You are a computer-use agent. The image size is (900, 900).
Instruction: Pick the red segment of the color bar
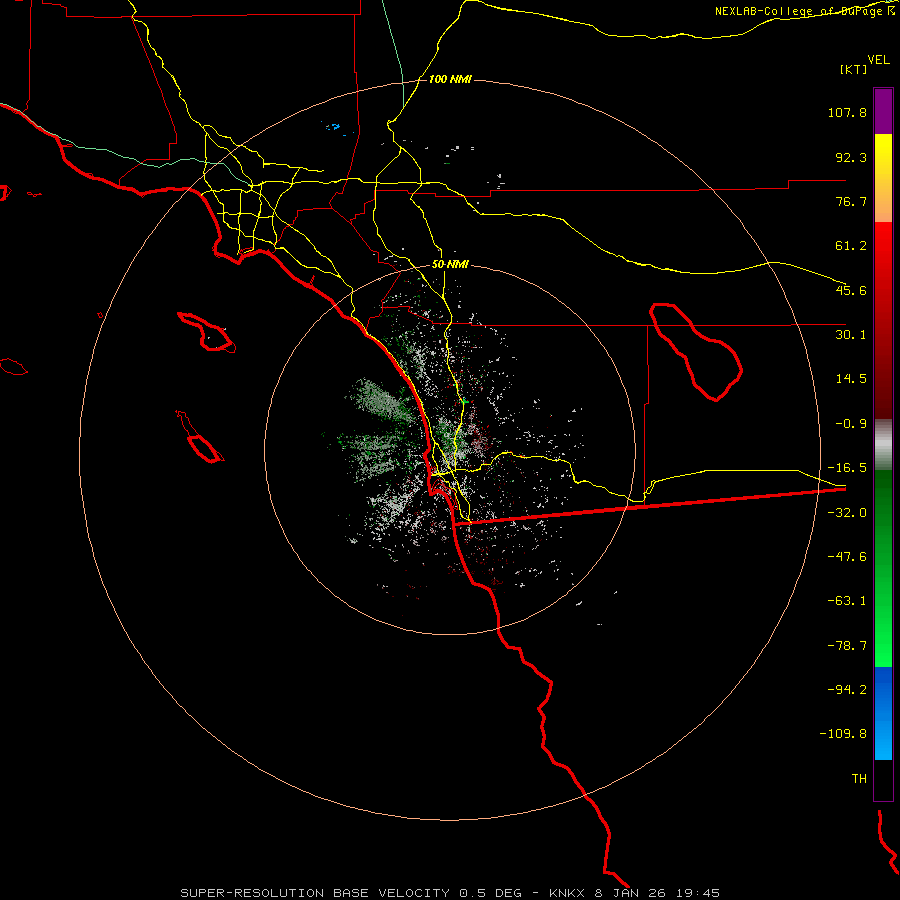coord(883,320)
